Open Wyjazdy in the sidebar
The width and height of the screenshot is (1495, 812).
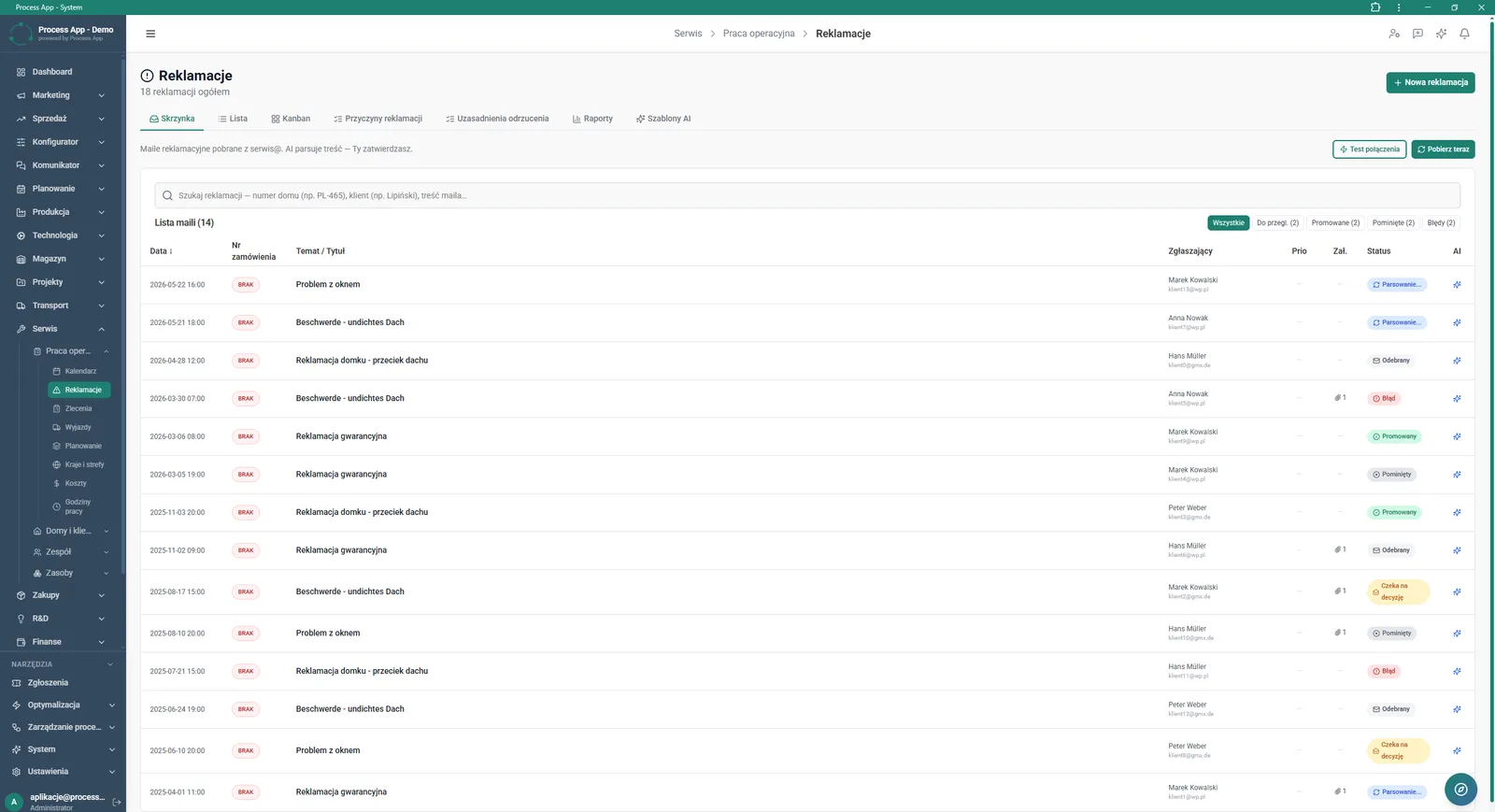coord(79,427)
